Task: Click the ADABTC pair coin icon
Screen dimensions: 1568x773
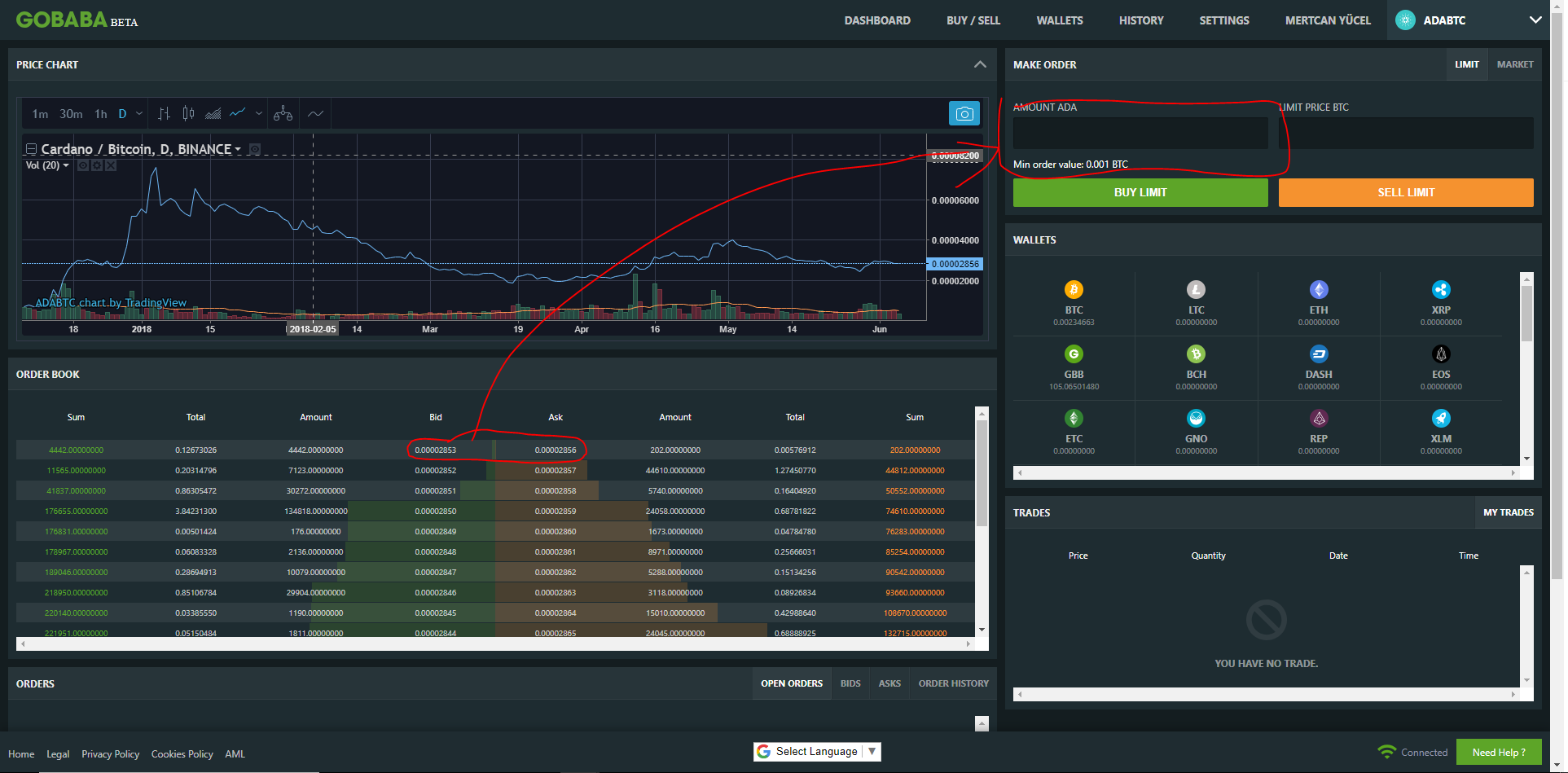Action: click(1405, 20)
